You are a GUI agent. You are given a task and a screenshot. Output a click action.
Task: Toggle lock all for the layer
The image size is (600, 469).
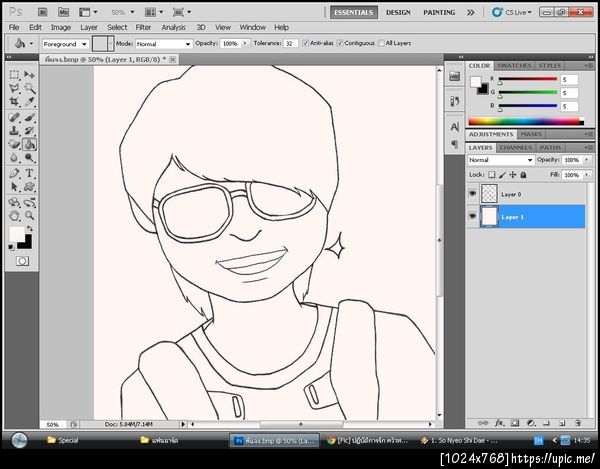click(x=523, y=175)
